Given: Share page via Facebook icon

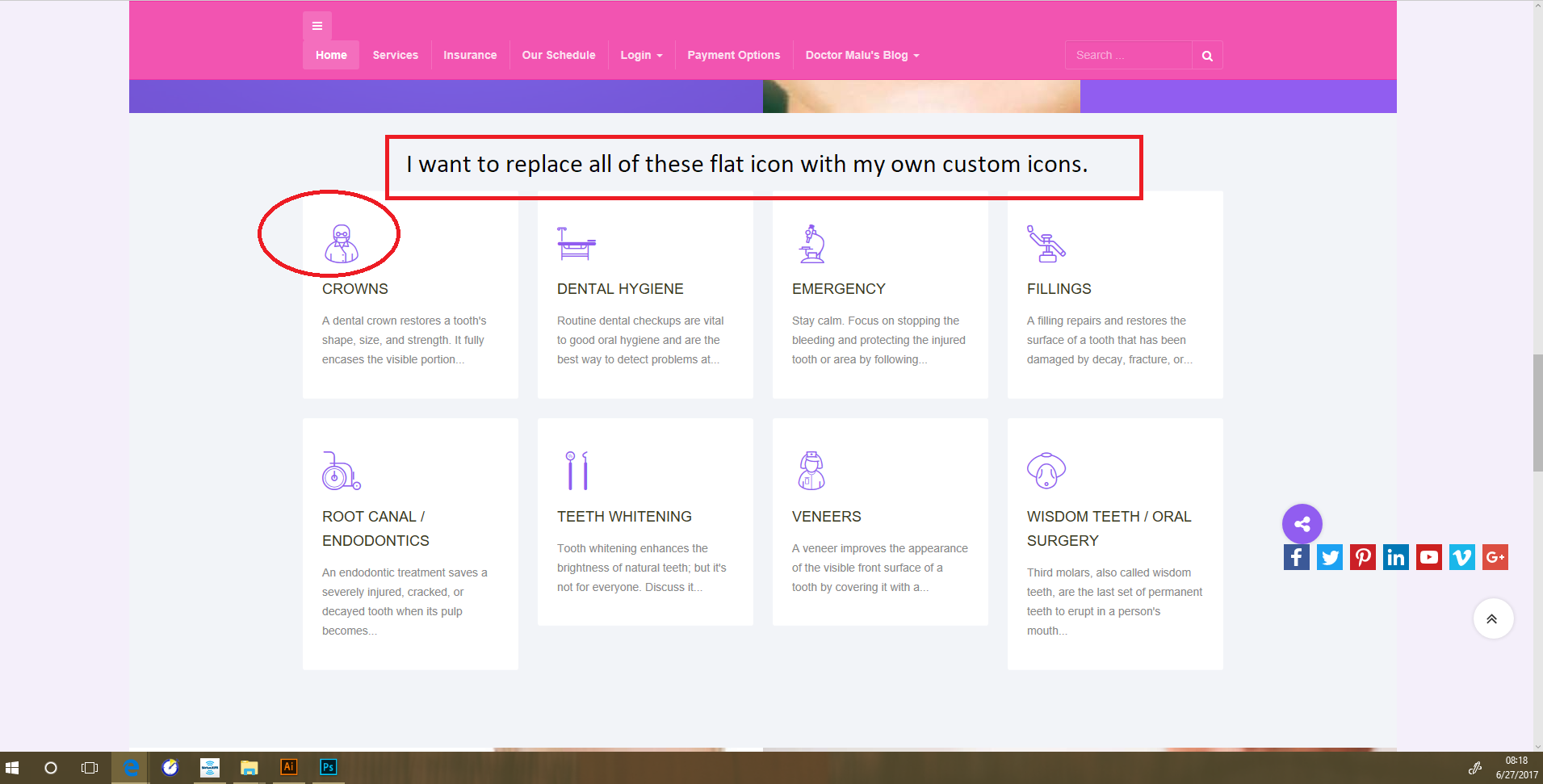Looking at the screenshot, I should coord(1296,557).
